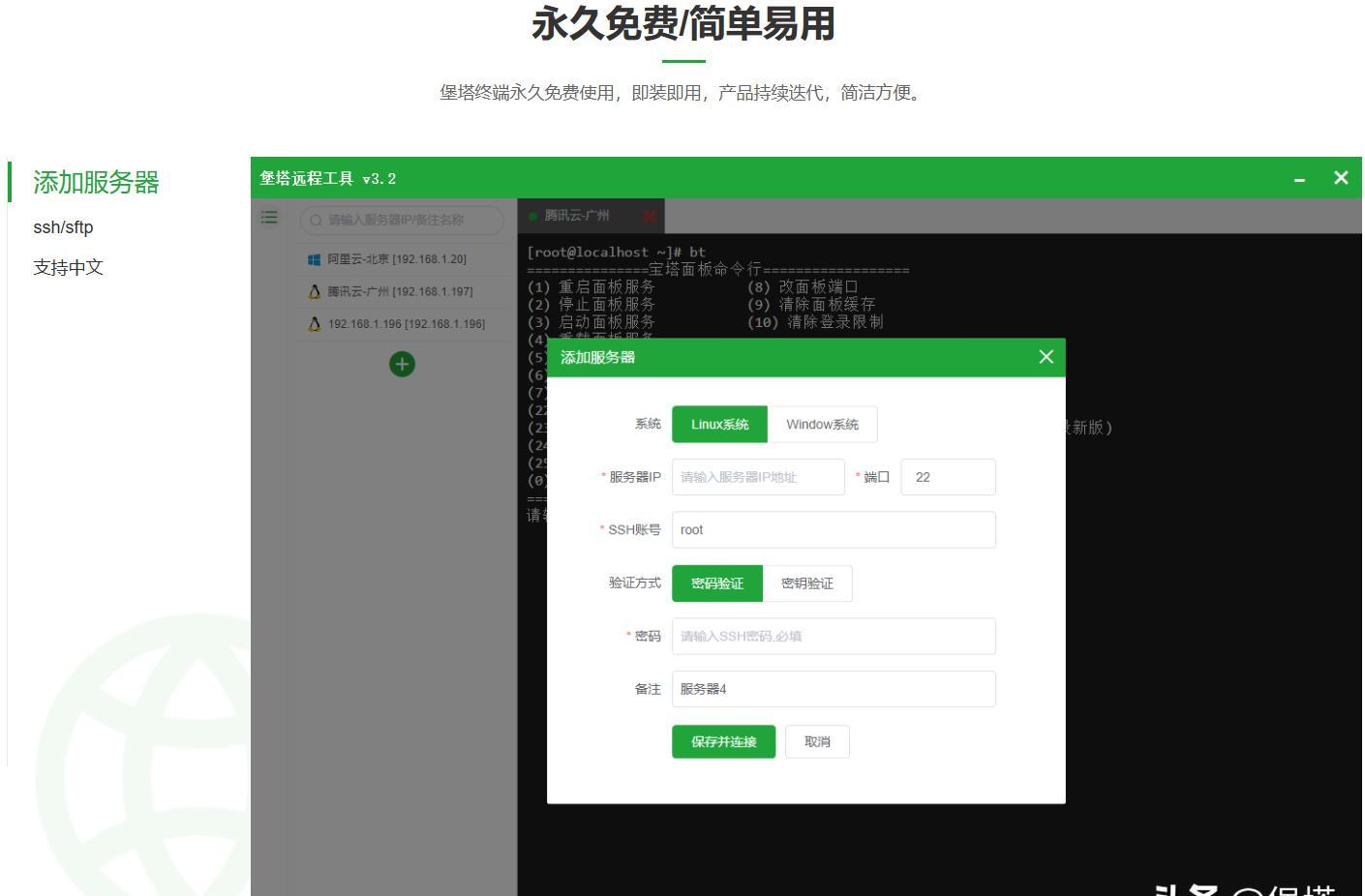
Task: Click the [root@localhost ~]# bt prompt
Action: [617, 253]
